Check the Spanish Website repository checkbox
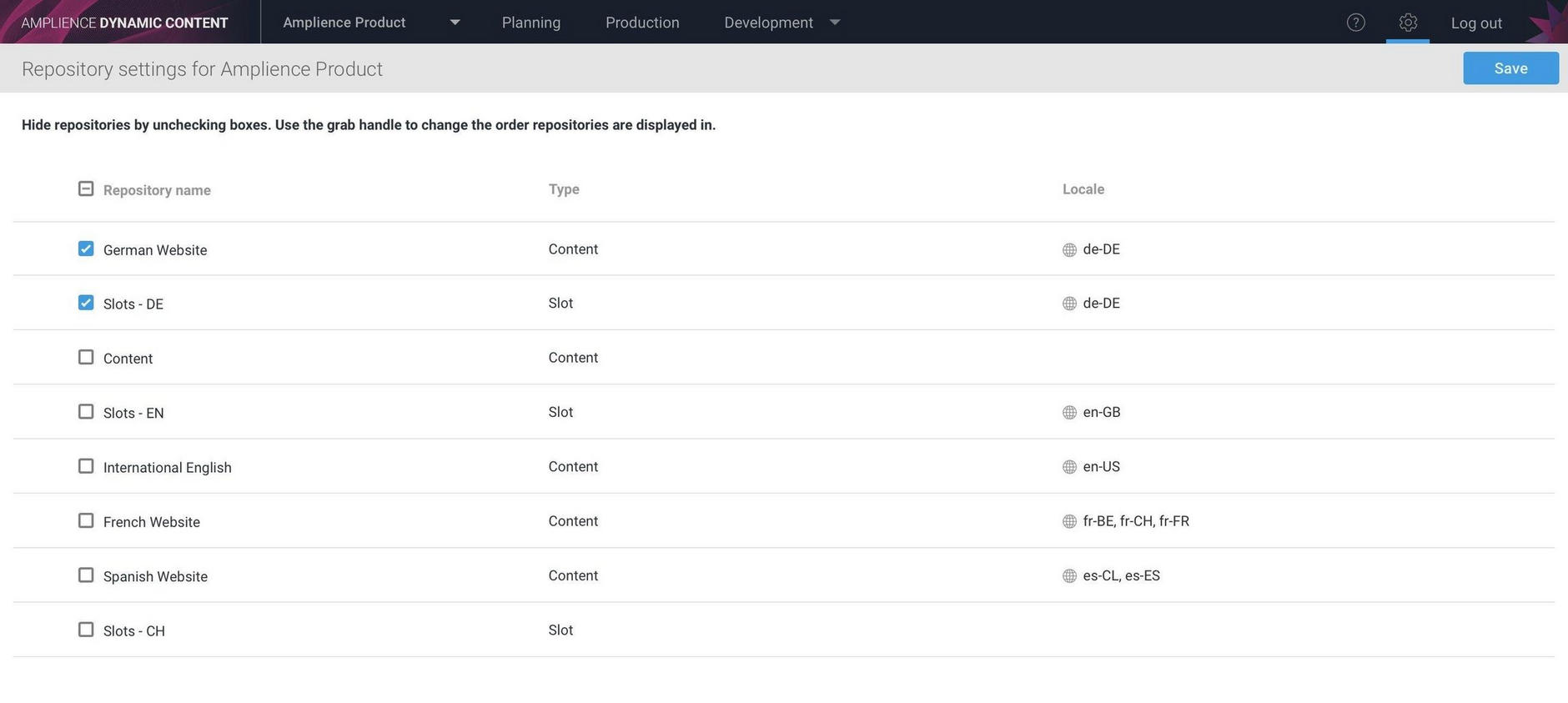Image resolution: width=1568 pixels, height=703 pixels. pyautogui.click(x=86, y=575)
